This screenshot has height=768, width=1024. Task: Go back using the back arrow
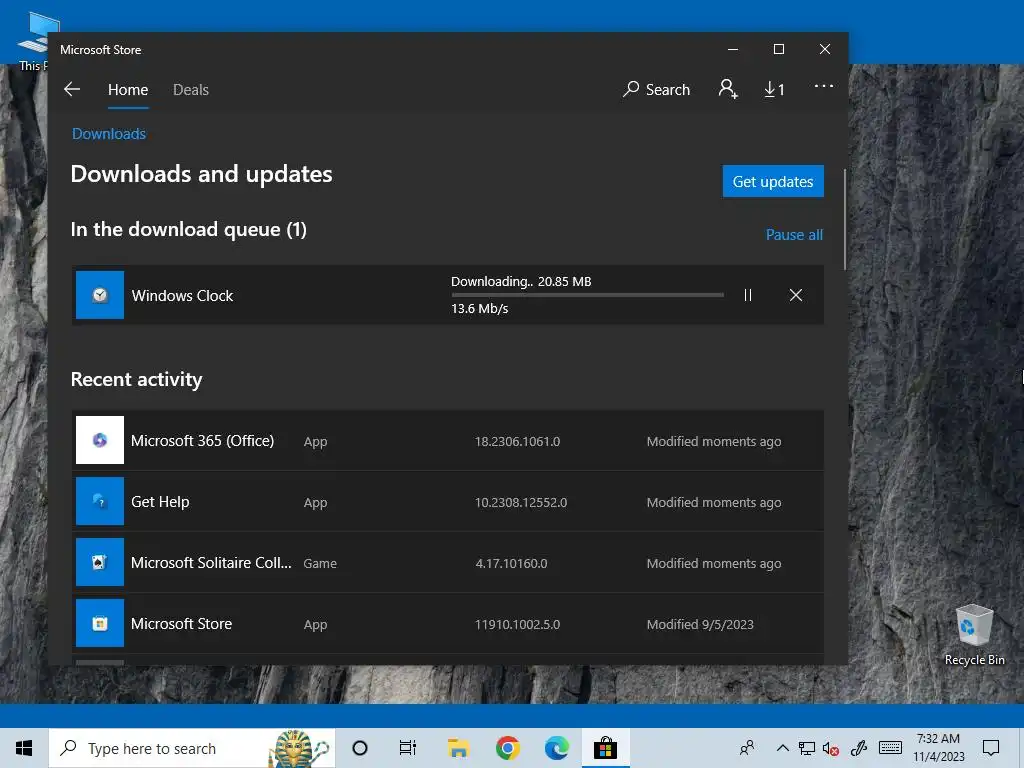point(72,89)
